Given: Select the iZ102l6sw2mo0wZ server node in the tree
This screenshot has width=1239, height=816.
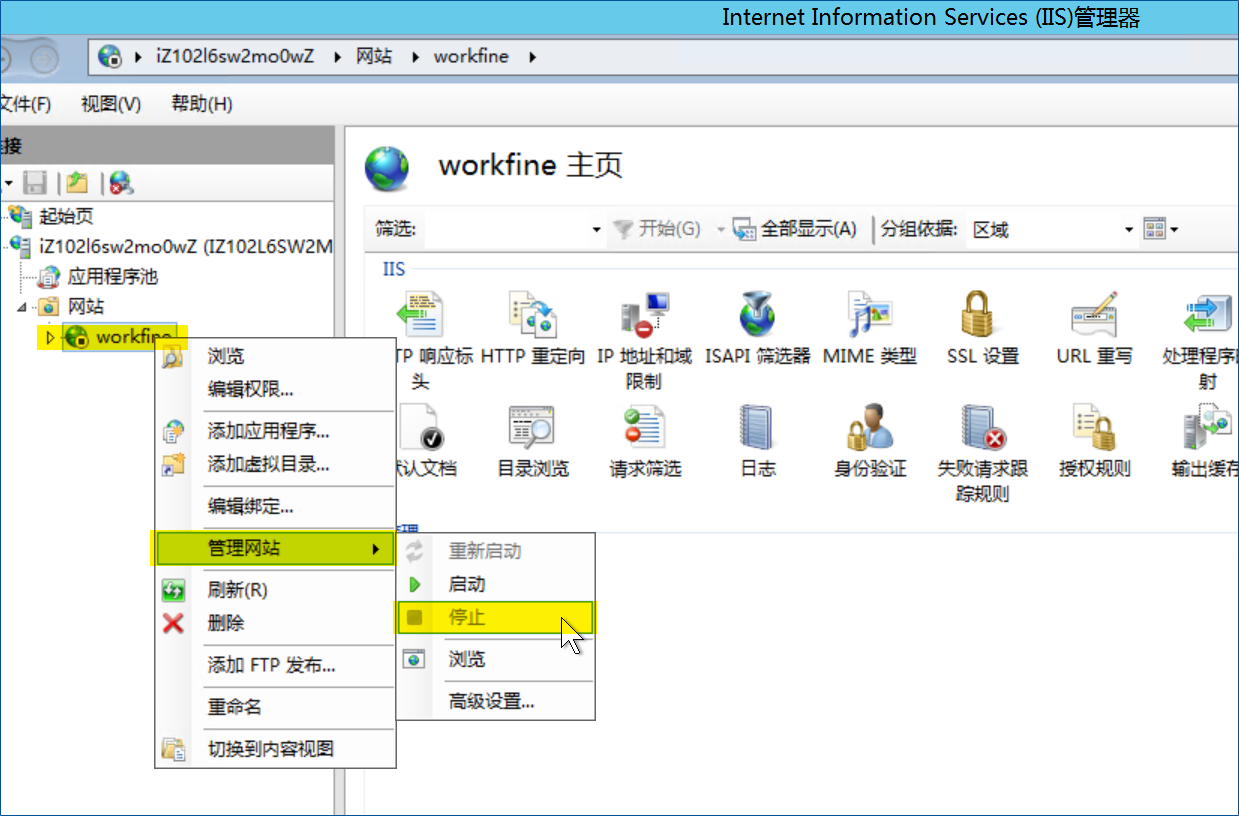Looking at the screenshot, I should tap(186, 246).
